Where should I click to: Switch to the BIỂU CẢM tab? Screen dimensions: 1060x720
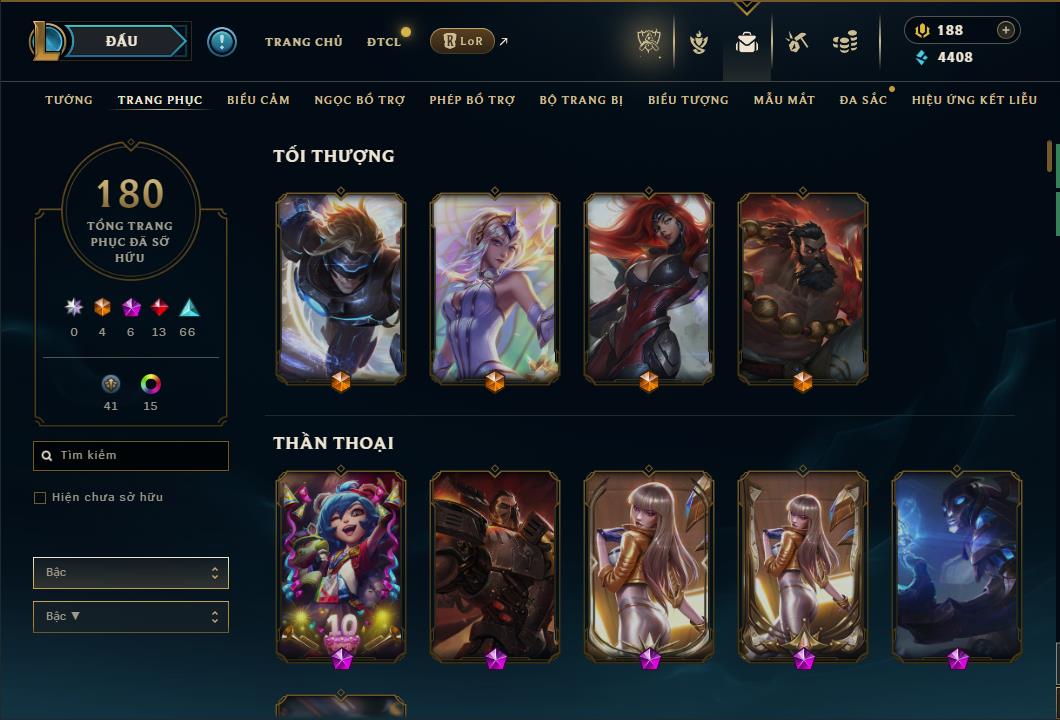click(258, 100)
